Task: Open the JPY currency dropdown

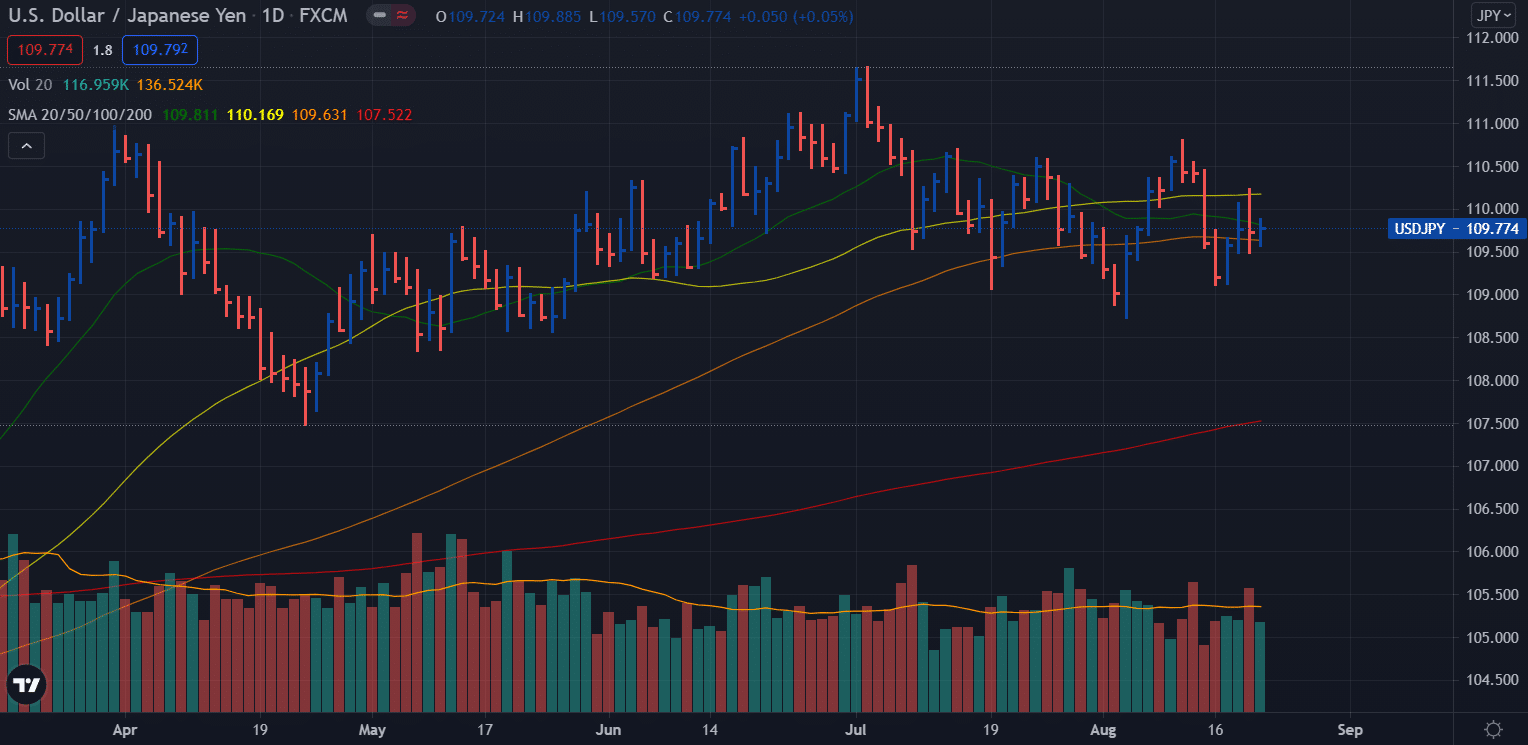Action: pos(1494,15)
